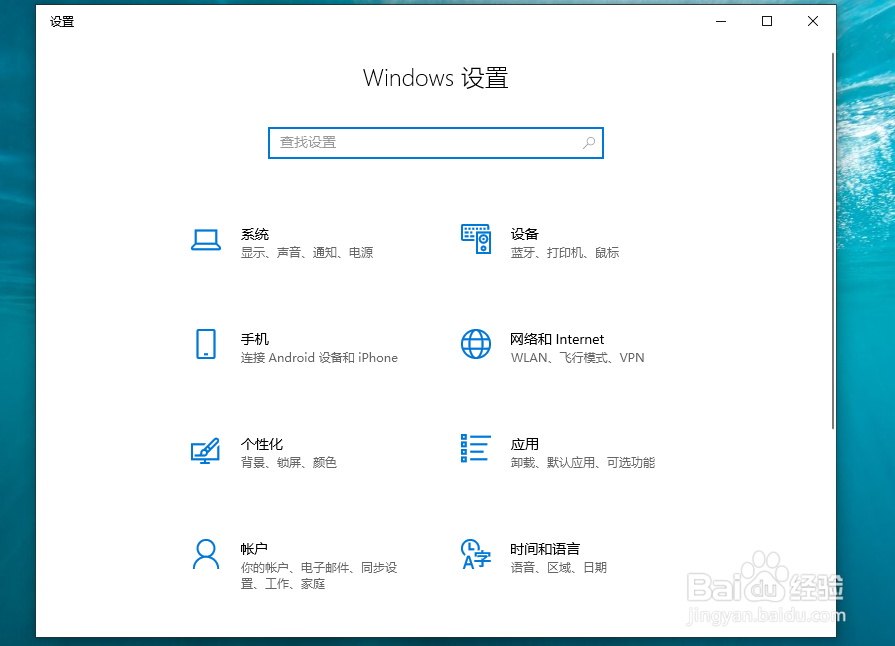Click the 网络和 Internet title
The image size is (895, 646).
557,339
